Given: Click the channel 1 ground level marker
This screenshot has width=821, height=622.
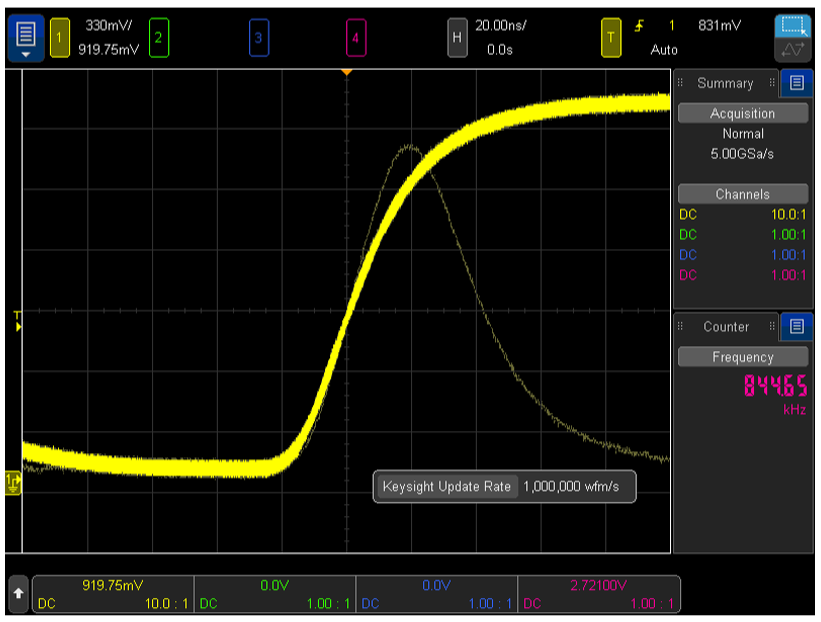Looking at the screenshot, I should tap(13, 483).
